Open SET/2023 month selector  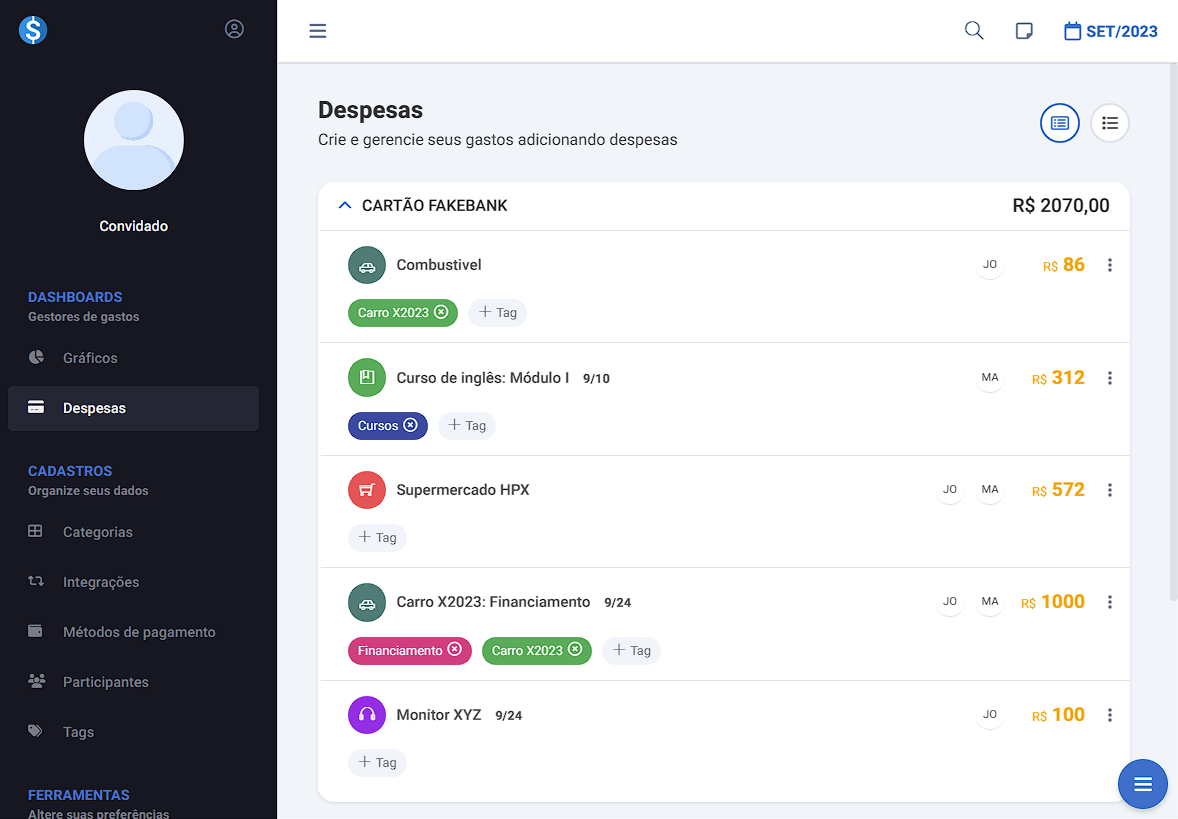pyautogui.click(x=1110, y=31)
